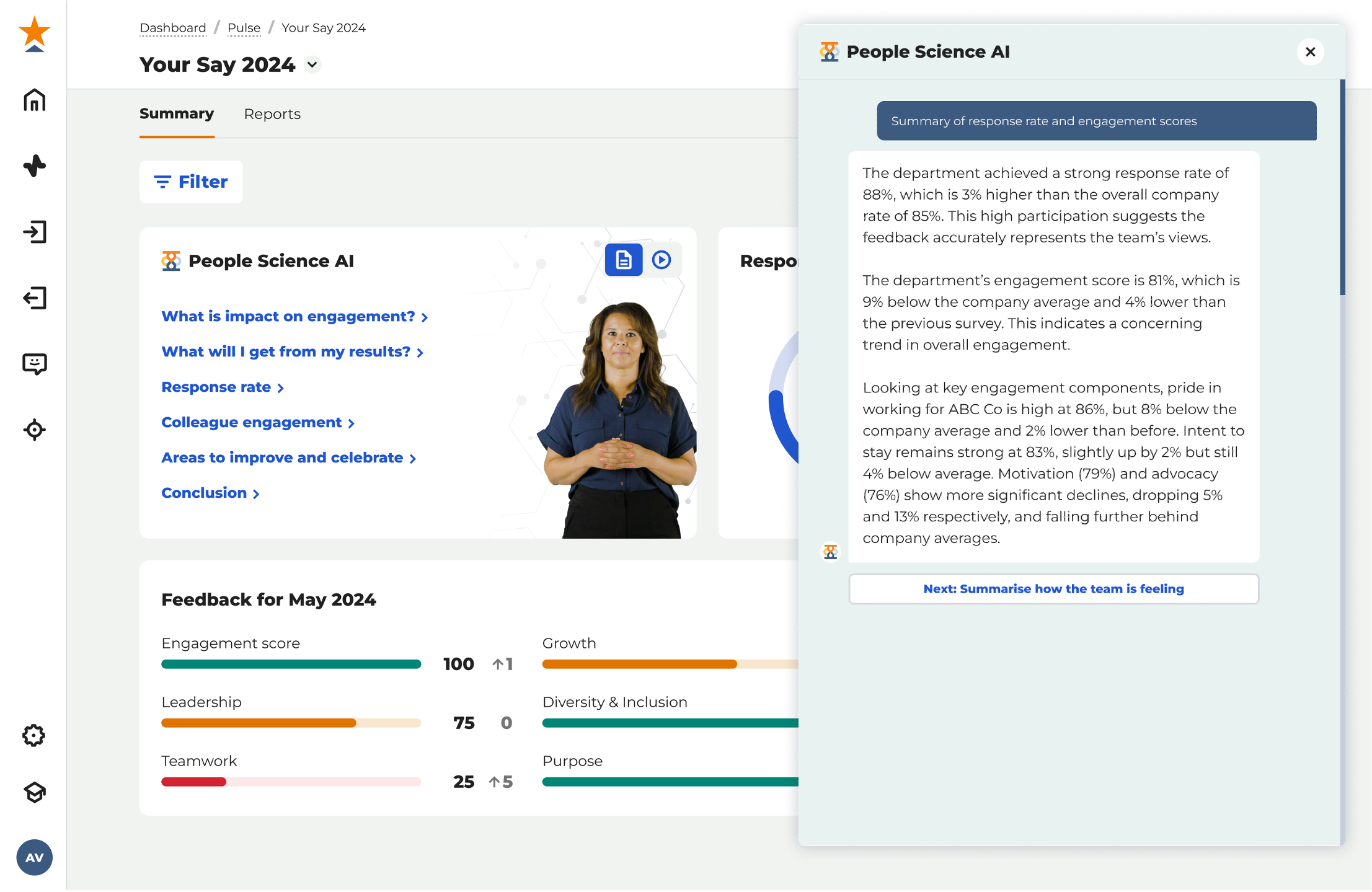Image resolution: width=1372 pixels, height=892 pixels.
Task: Click the Teamwork score progress bar
Action: point(291,782)
